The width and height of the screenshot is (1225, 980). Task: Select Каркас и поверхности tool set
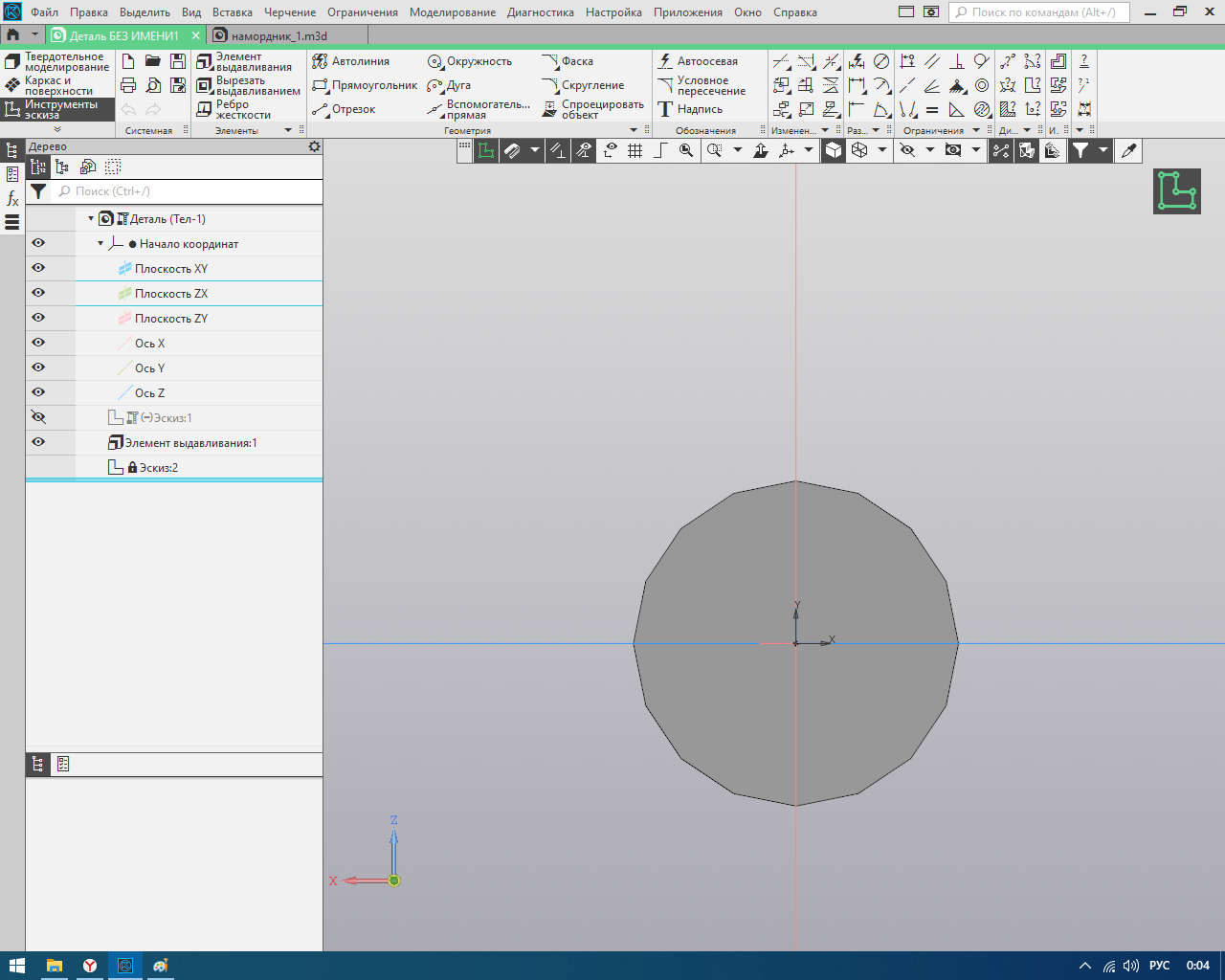tap(57, 85)
